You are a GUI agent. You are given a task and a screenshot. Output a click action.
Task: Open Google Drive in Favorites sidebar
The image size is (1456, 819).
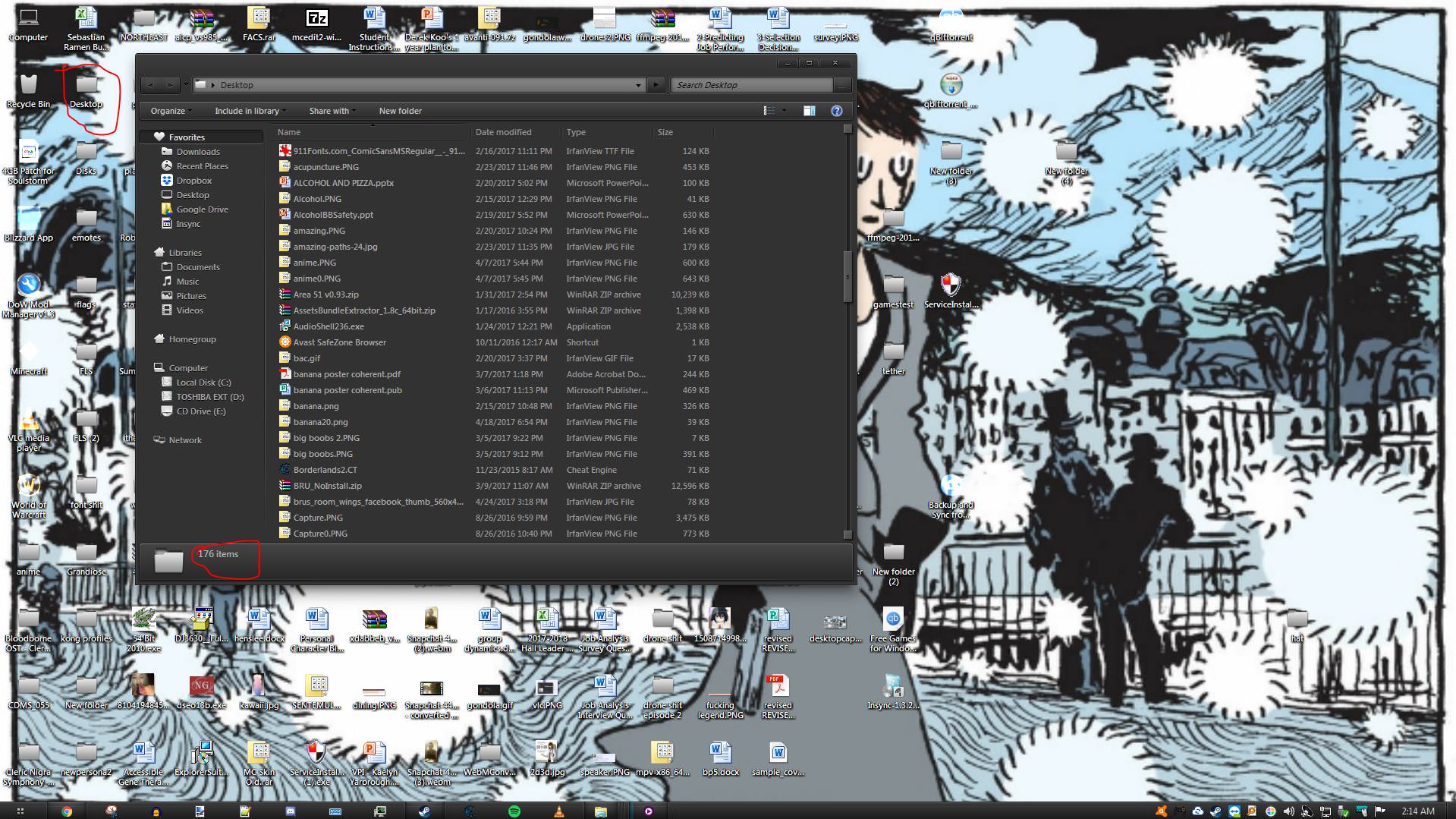pos(202,209)
